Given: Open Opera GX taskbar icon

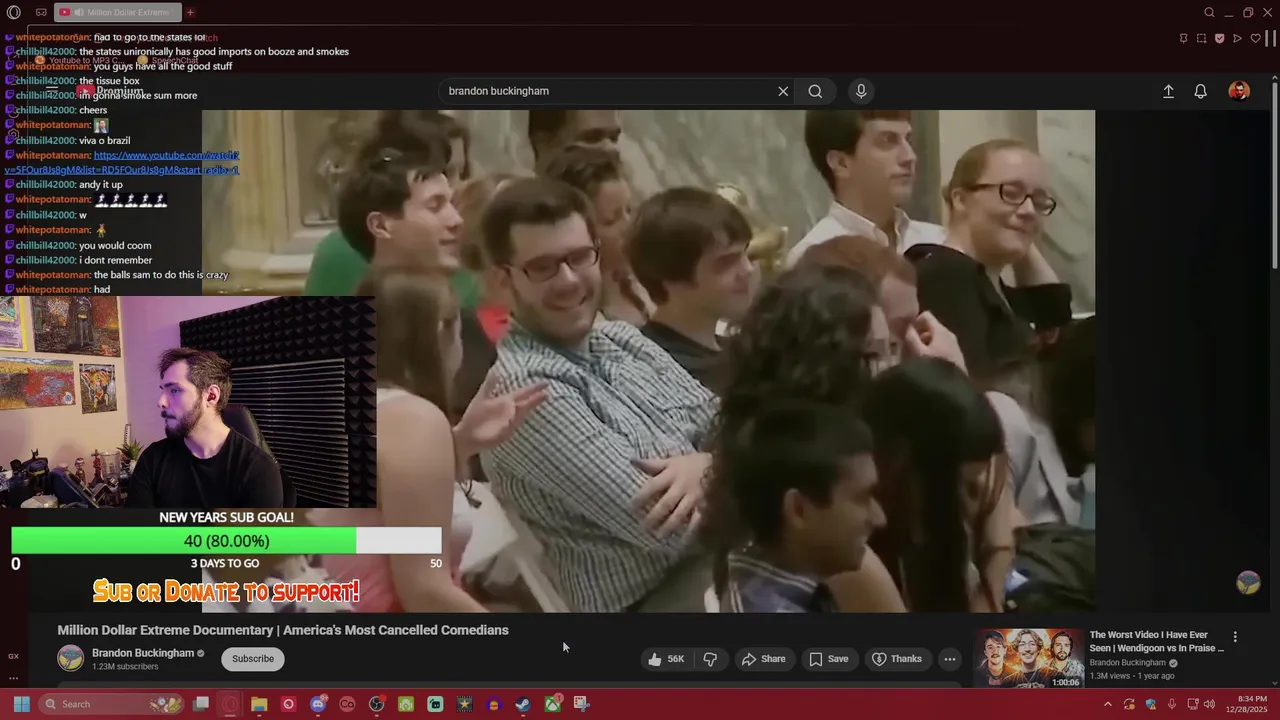Looking at the screenshot, I should (230, 704).
